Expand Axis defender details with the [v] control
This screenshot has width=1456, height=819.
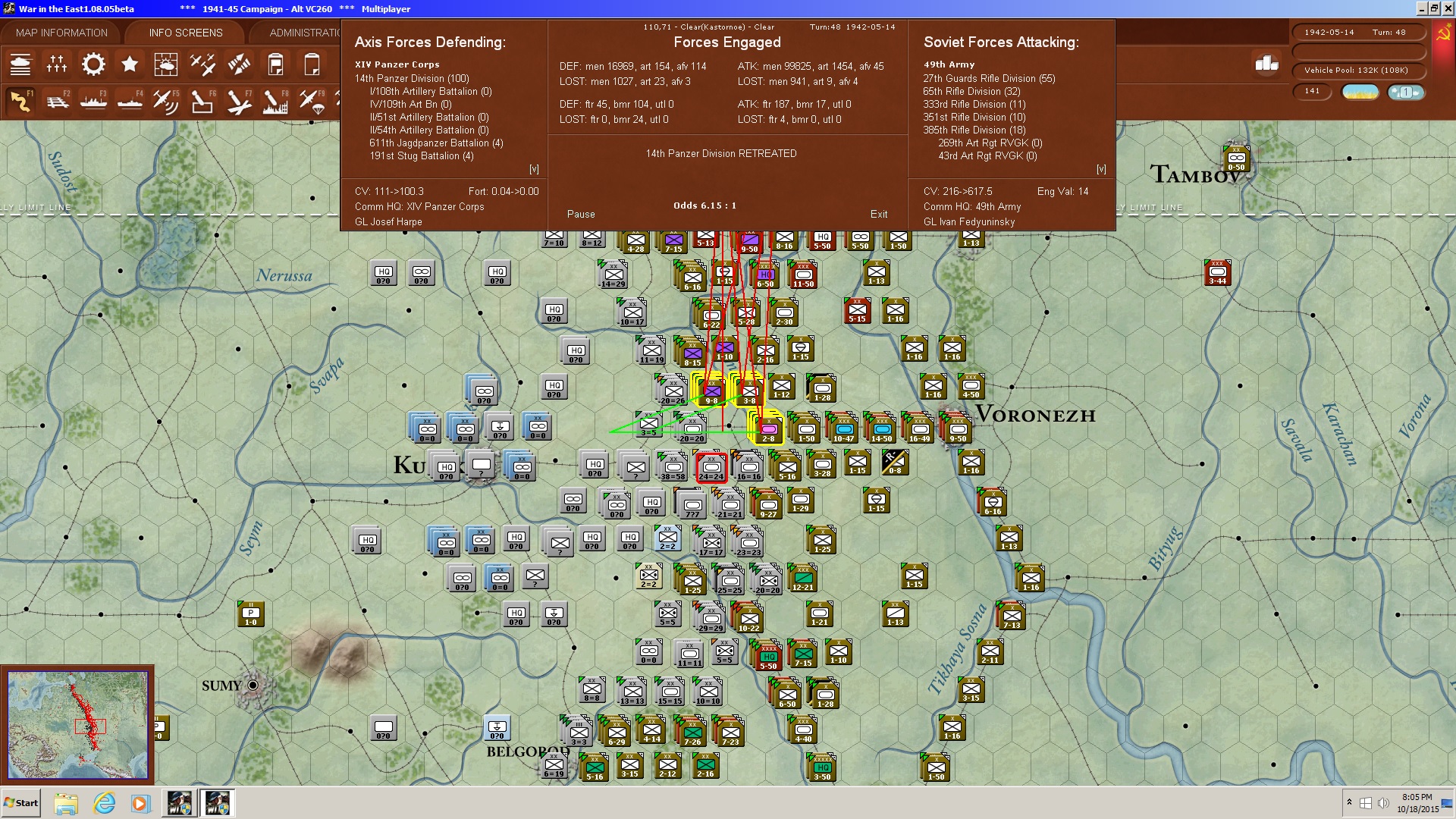[532, 170]
